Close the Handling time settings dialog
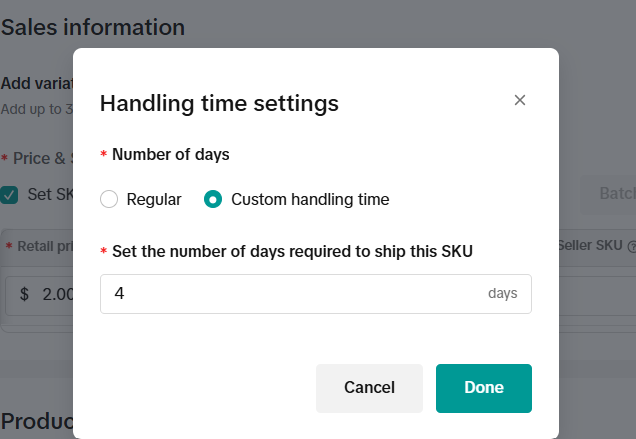The height and width of the screenshot is (439, 636). pyautogui.click(x=519, y=100)
